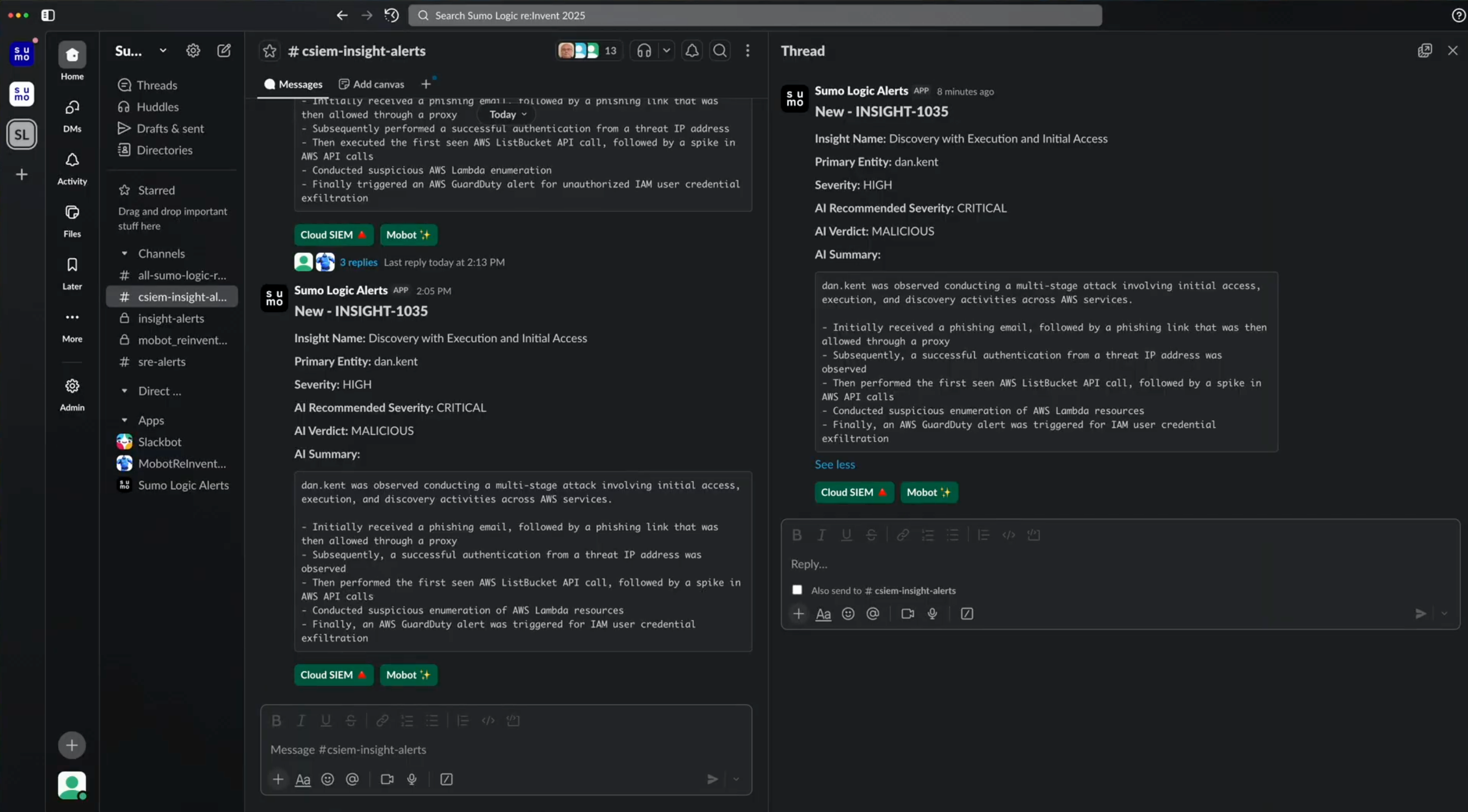Collapse the Channels section

[124, 254]
